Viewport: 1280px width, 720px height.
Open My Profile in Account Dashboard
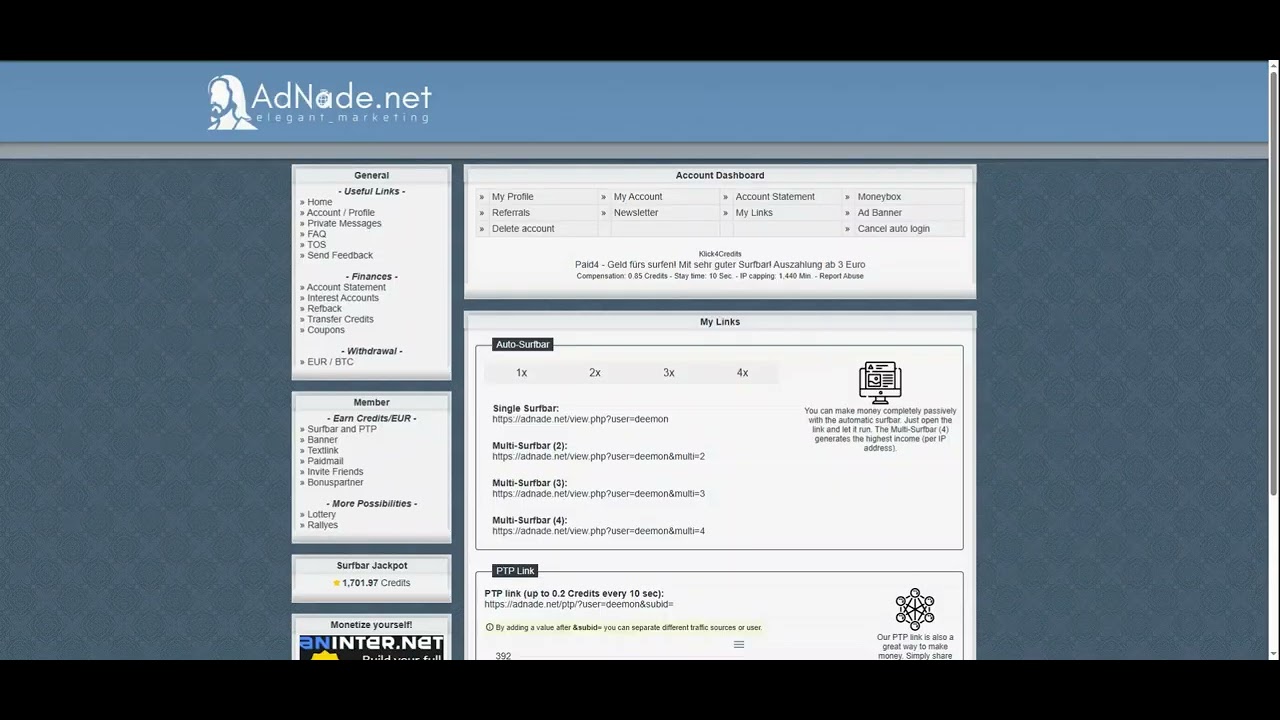tap(512, 197)
